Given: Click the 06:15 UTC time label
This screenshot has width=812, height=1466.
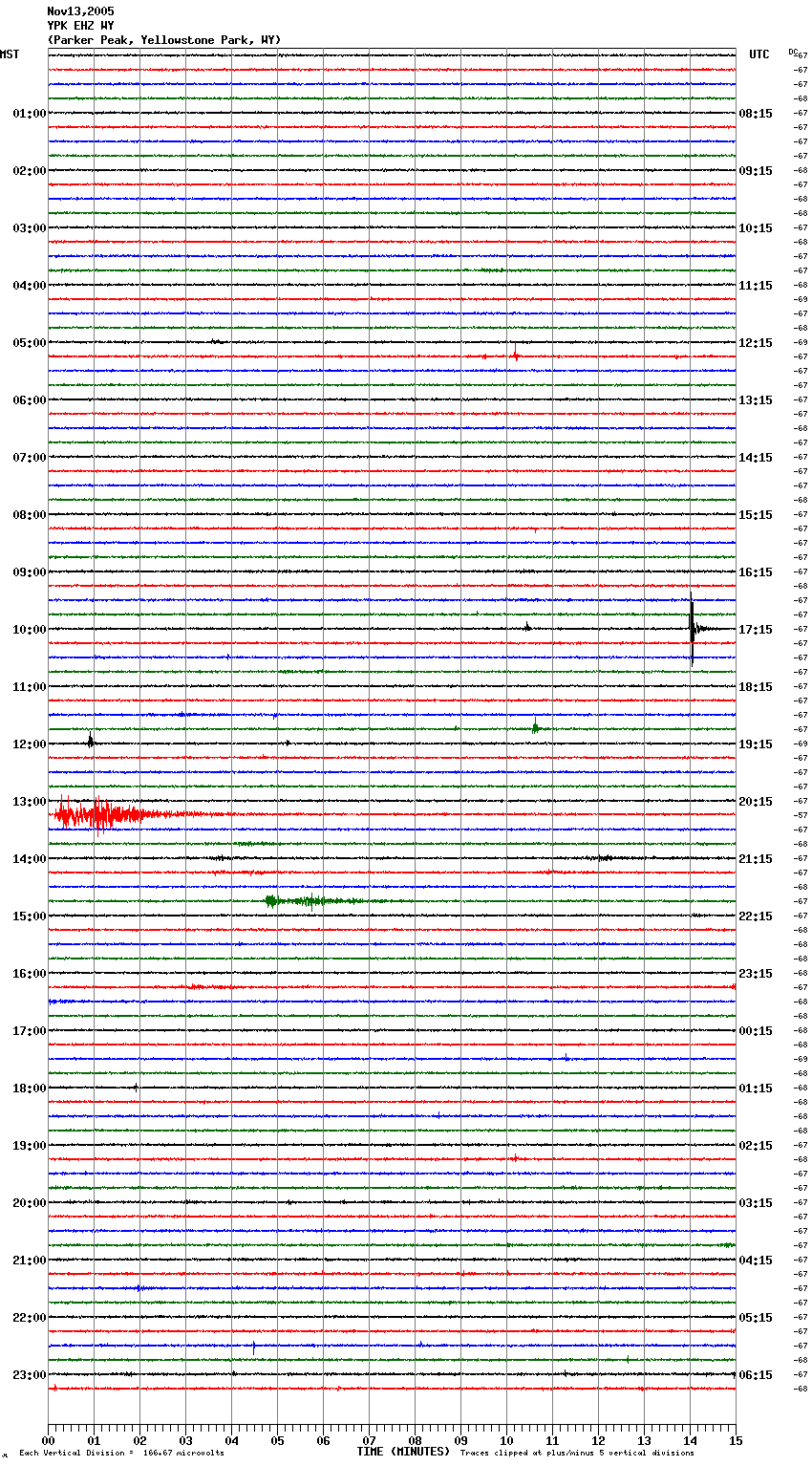Looking at the screenshot, I should [756, 1375].
